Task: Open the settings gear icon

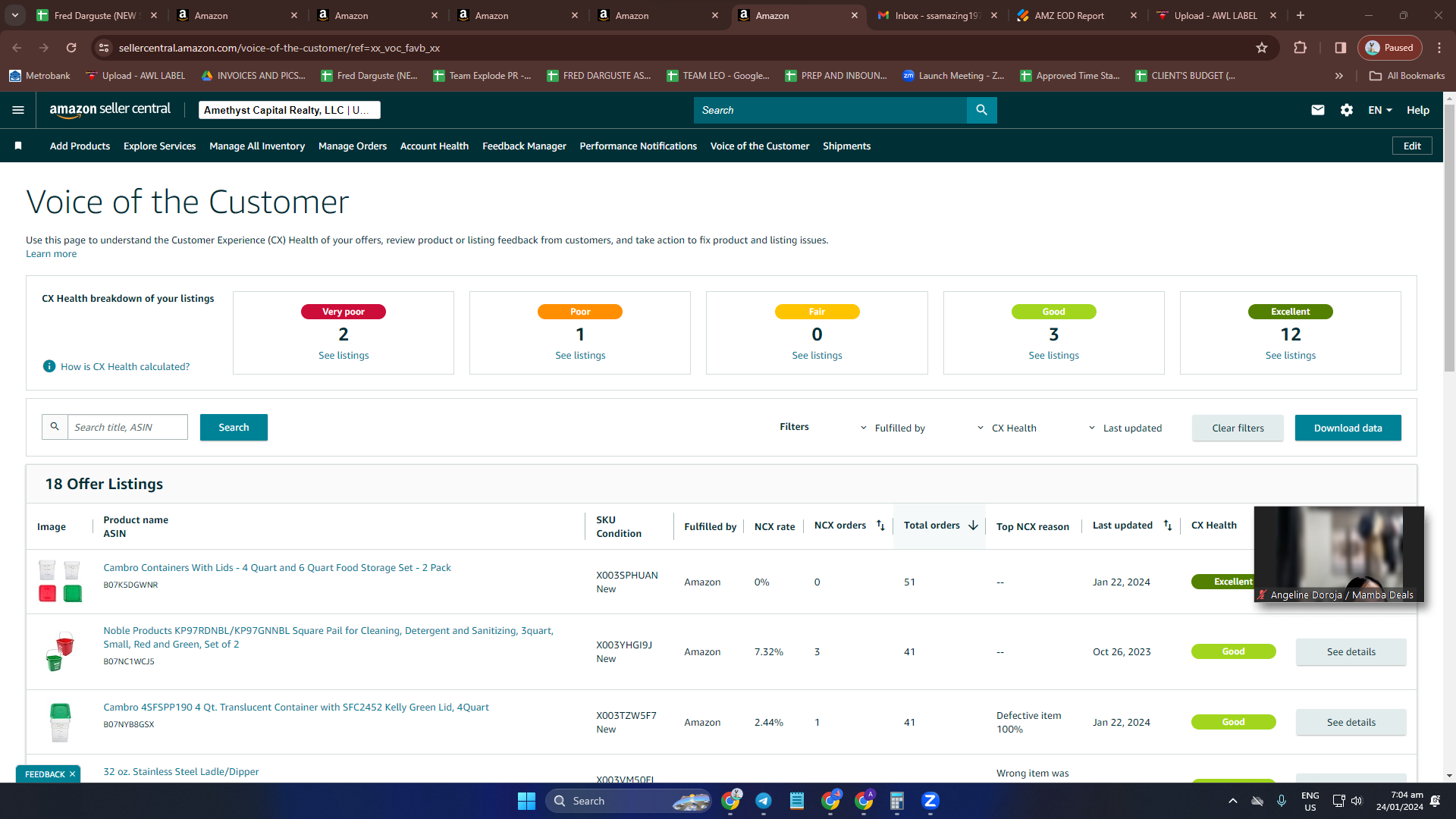Action: [x=1347, y=110]
